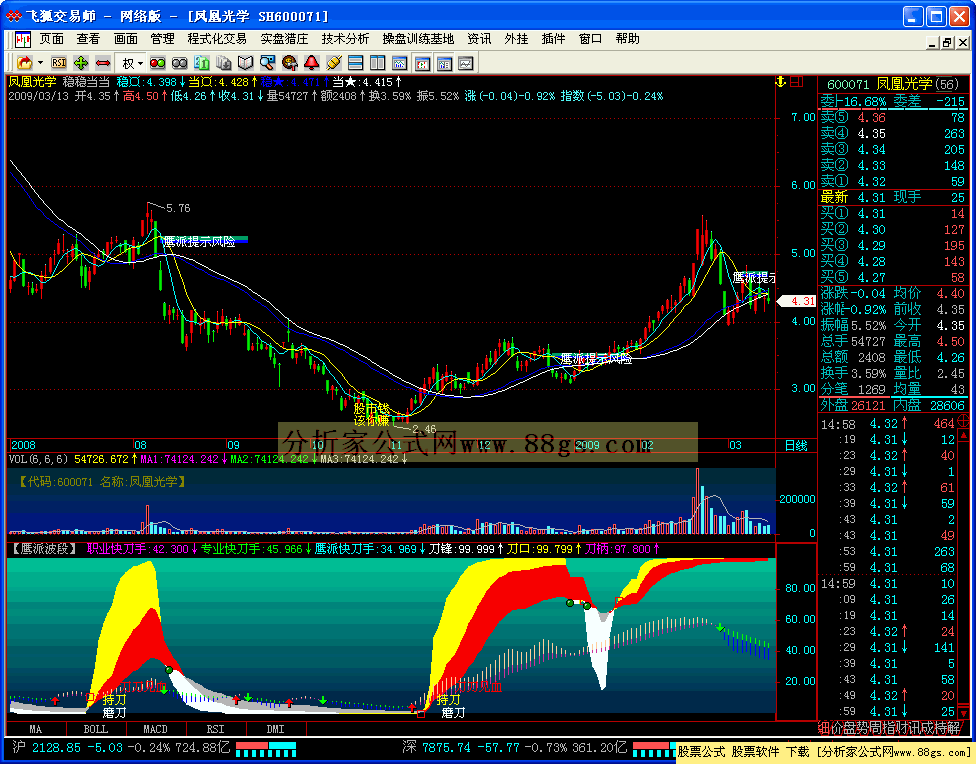
Task: Open the 查看 menu
Action: (x=88, y=39)
